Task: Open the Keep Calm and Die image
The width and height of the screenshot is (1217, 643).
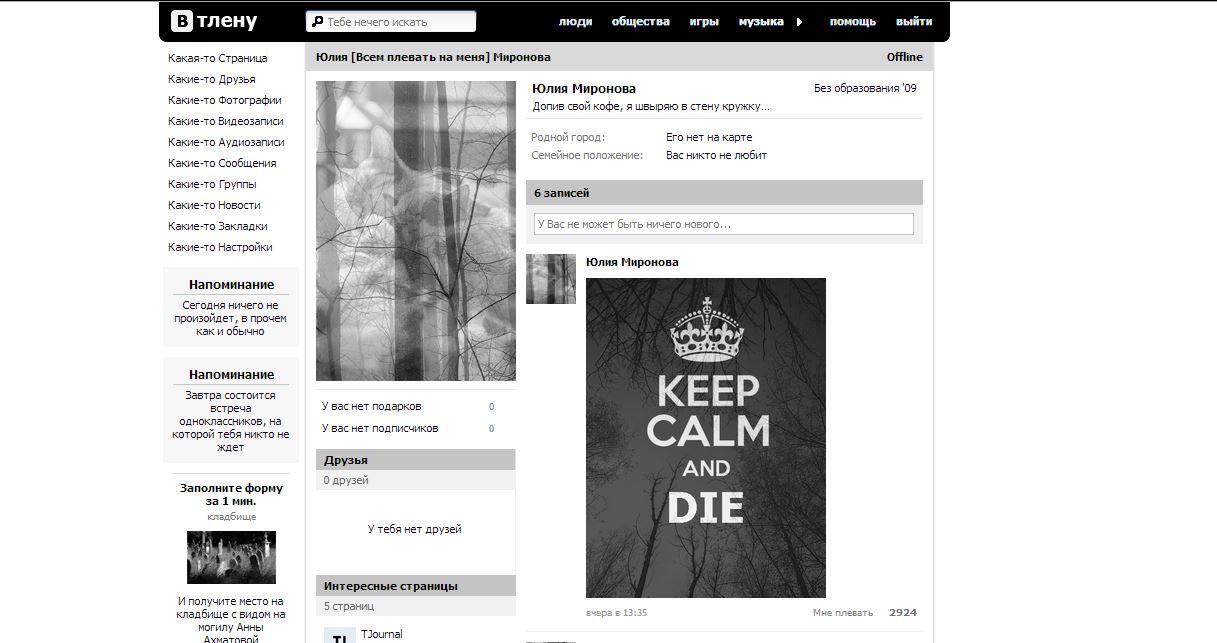Action: click(706, 438)
